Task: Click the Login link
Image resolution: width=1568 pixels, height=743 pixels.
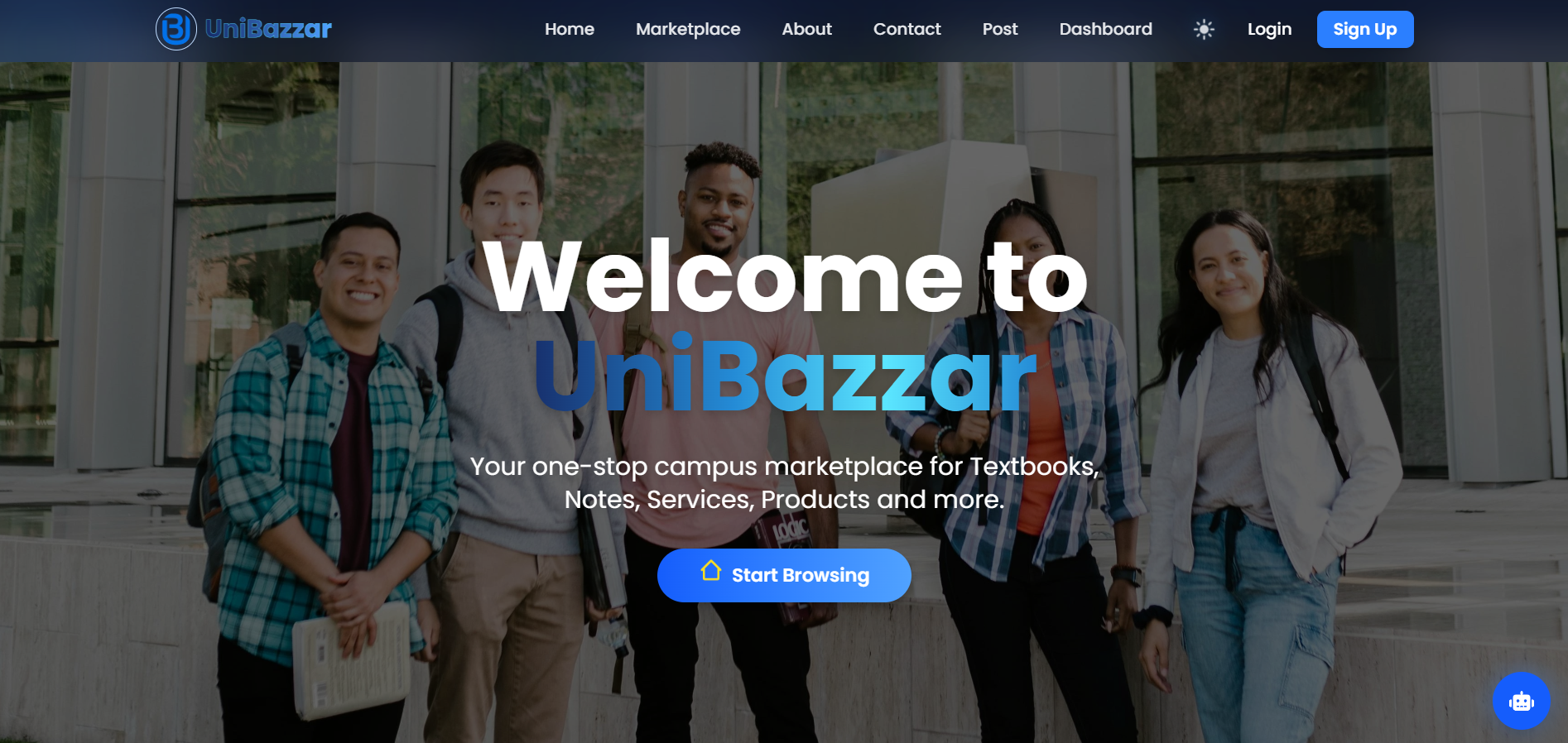Action: 1269,30
